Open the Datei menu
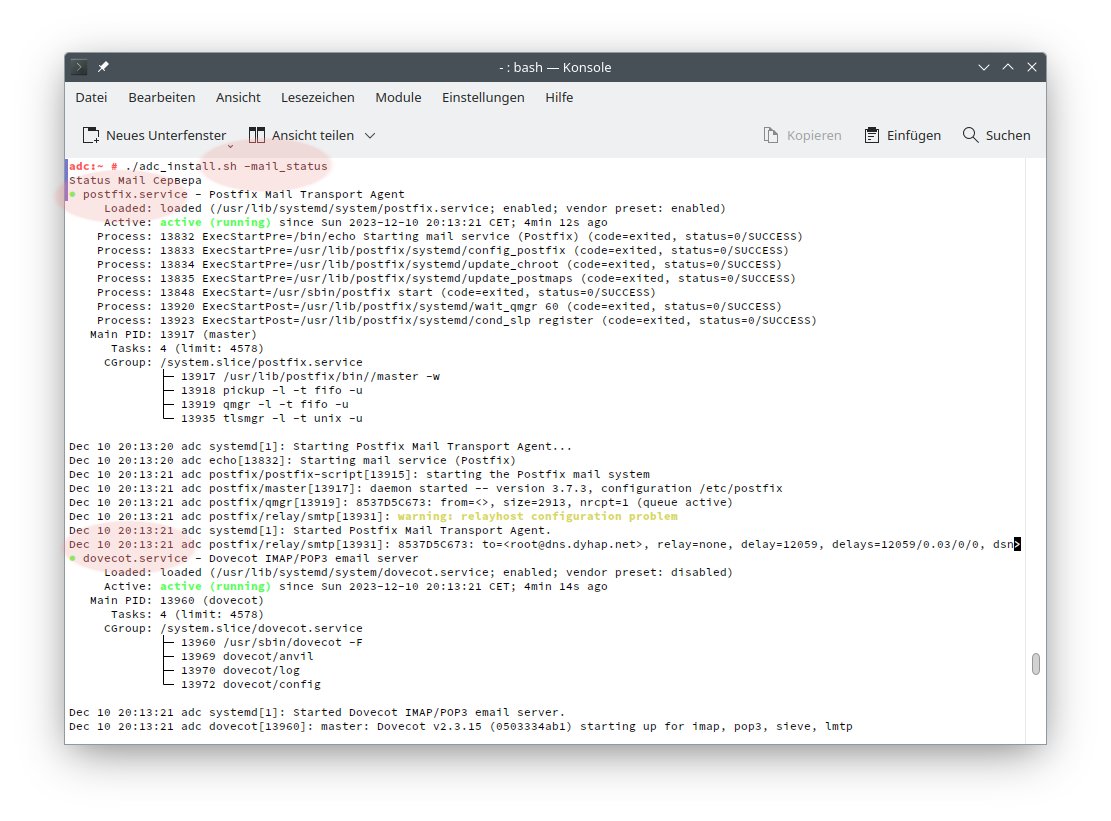This screenshot has width=1111, height=821. 91,97
